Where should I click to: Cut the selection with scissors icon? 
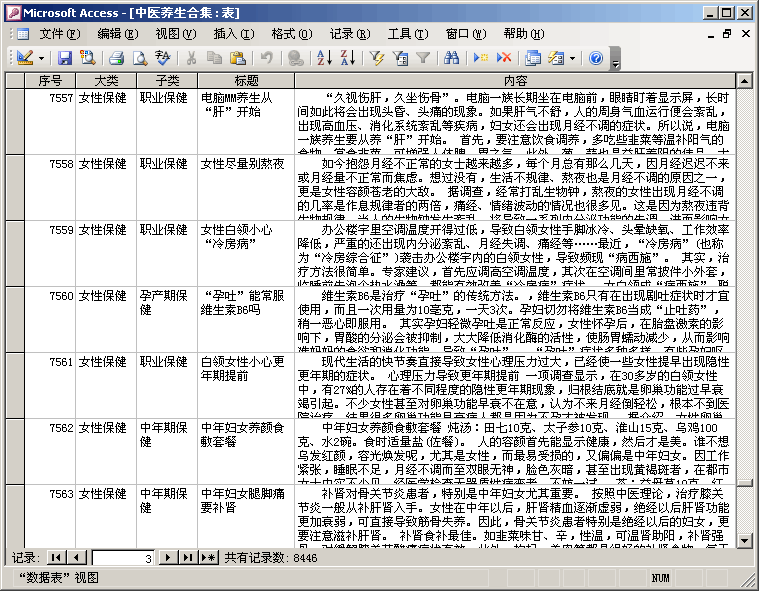[x=191, y=58]
